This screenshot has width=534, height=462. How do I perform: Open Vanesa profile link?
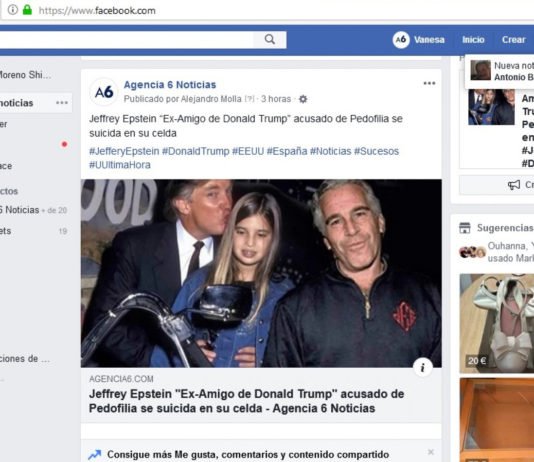(x=429, y=40)
